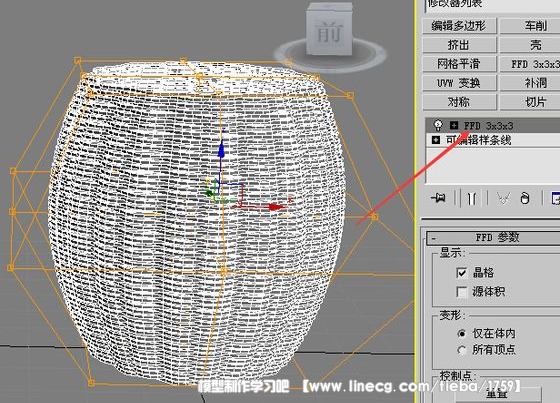Click the Pin Stack pushpin icon
560x403 pixels.
[x=438, y=198]
